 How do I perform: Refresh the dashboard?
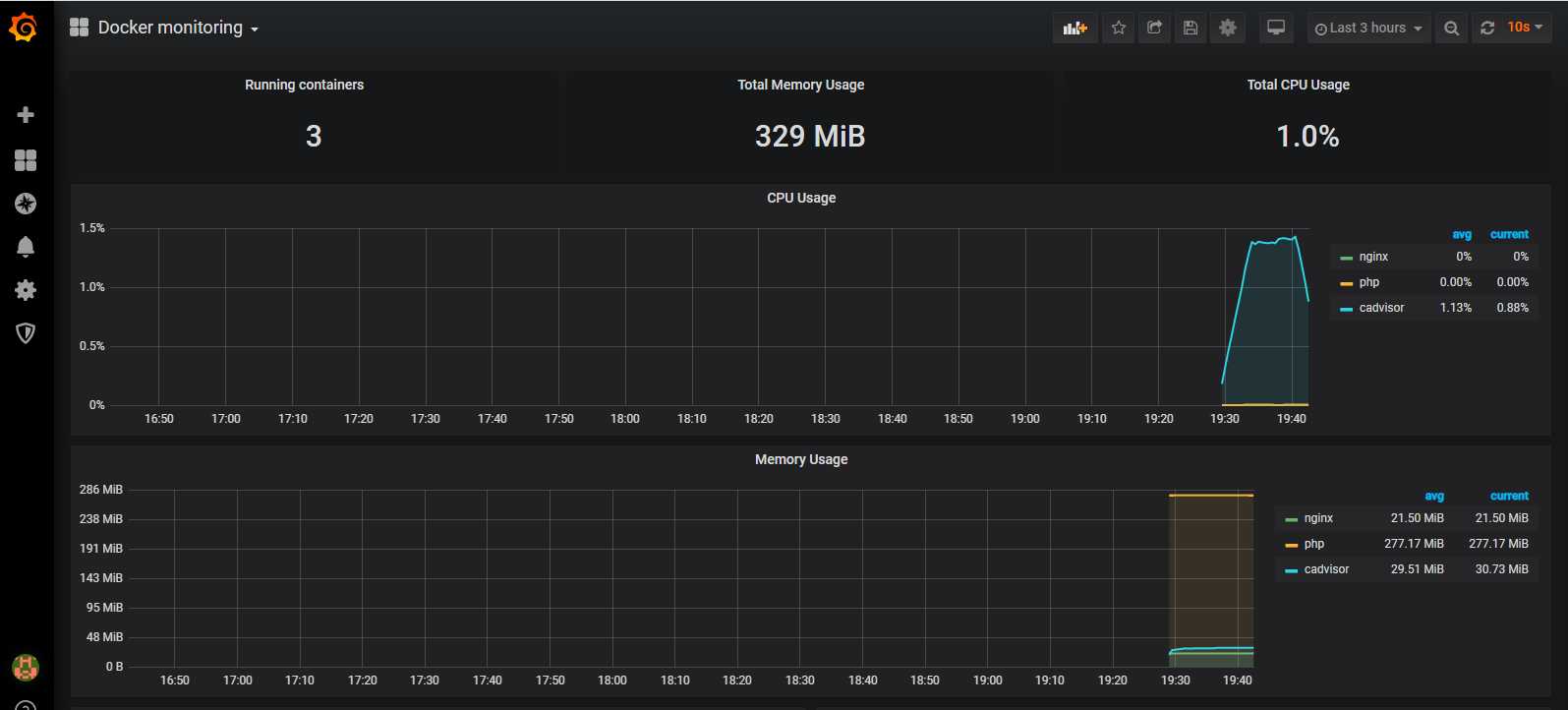coord(1487,28)
